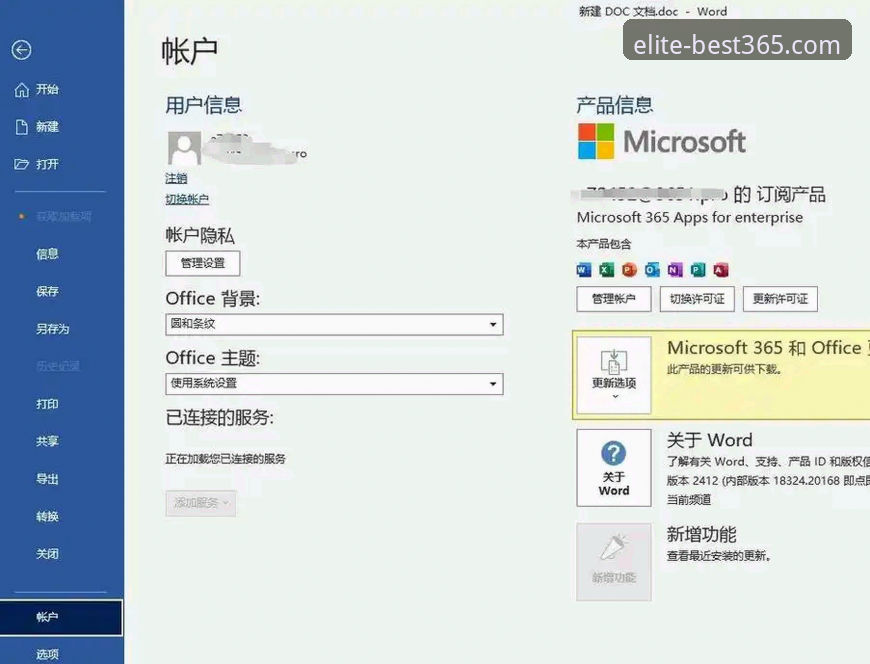The height and width of the screenshot is (664, 870).
Task: Open the 导出 page
Action: 47,479
